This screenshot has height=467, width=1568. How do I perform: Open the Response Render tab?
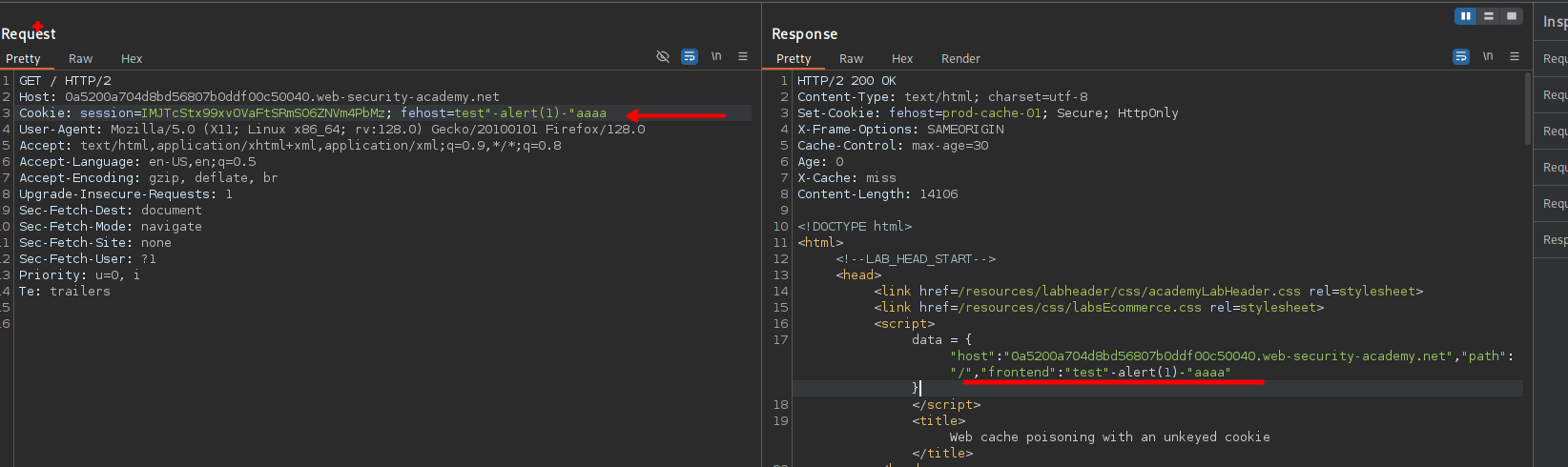(960, 59)
